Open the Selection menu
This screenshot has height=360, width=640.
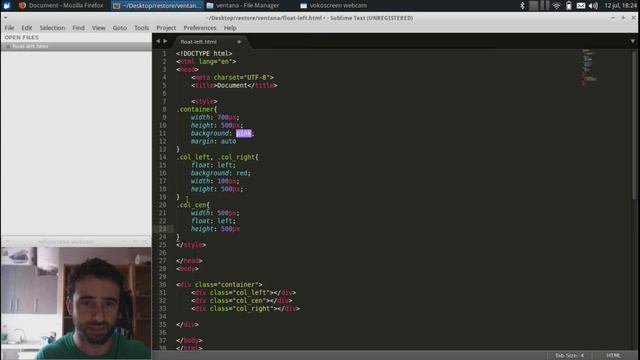click(52, 28)
